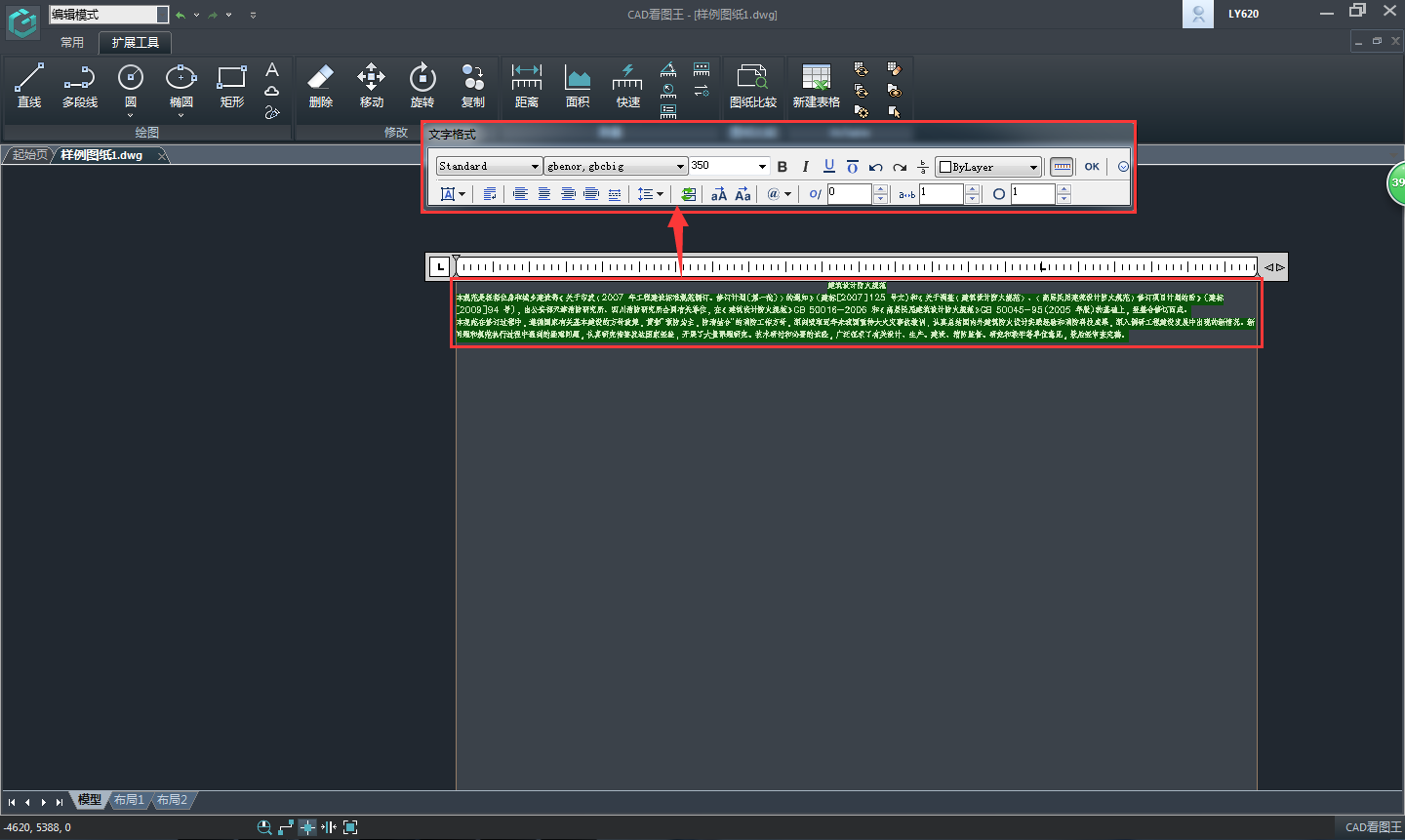
Task: Expand the gbenor, gbcbig font dropdown
Action: click(680, 167)
